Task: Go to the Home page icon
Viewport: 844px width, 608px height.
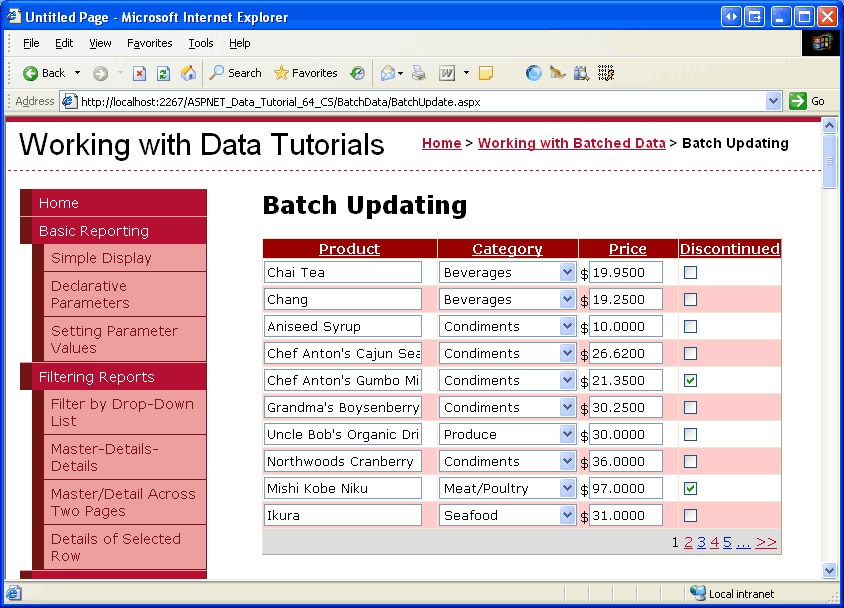Action: pyautogui.click(x=187, y=73)
